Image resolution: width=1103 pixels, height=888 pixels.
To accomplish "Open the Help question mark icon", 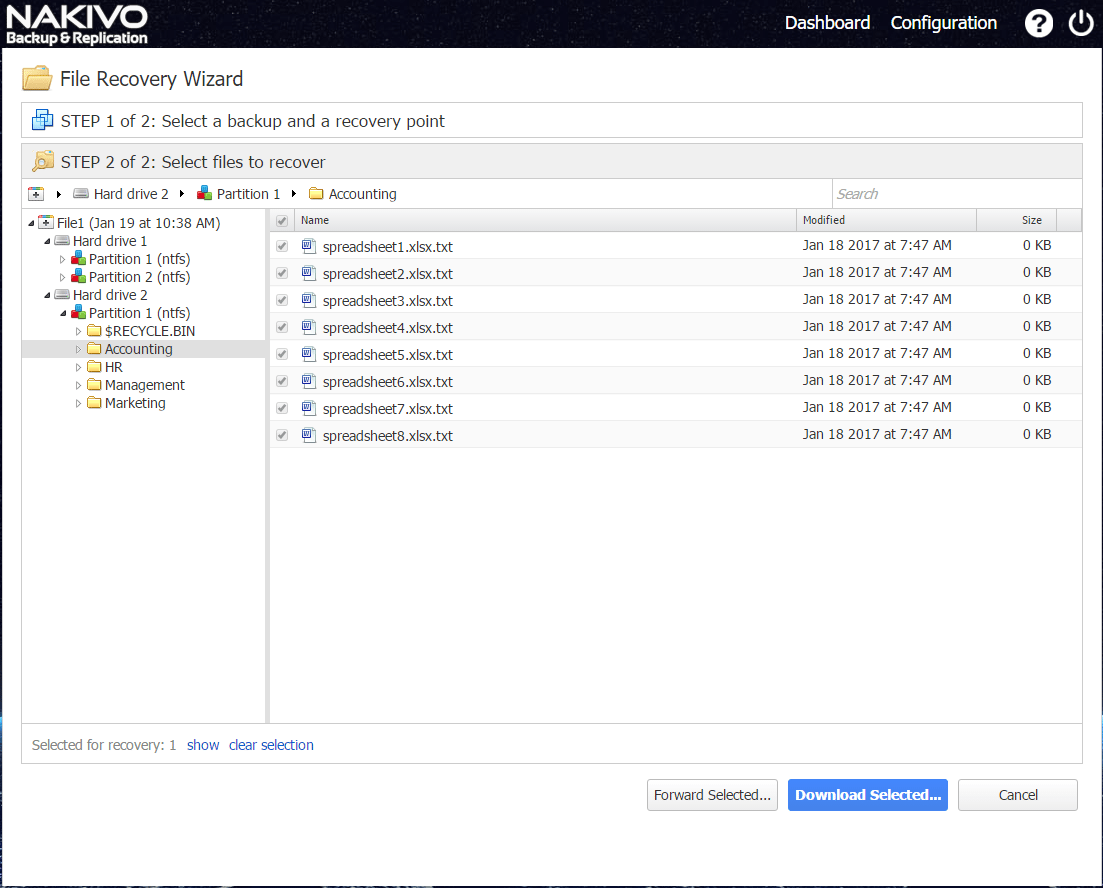I will pyautogui.click(x=1038, y=23).
